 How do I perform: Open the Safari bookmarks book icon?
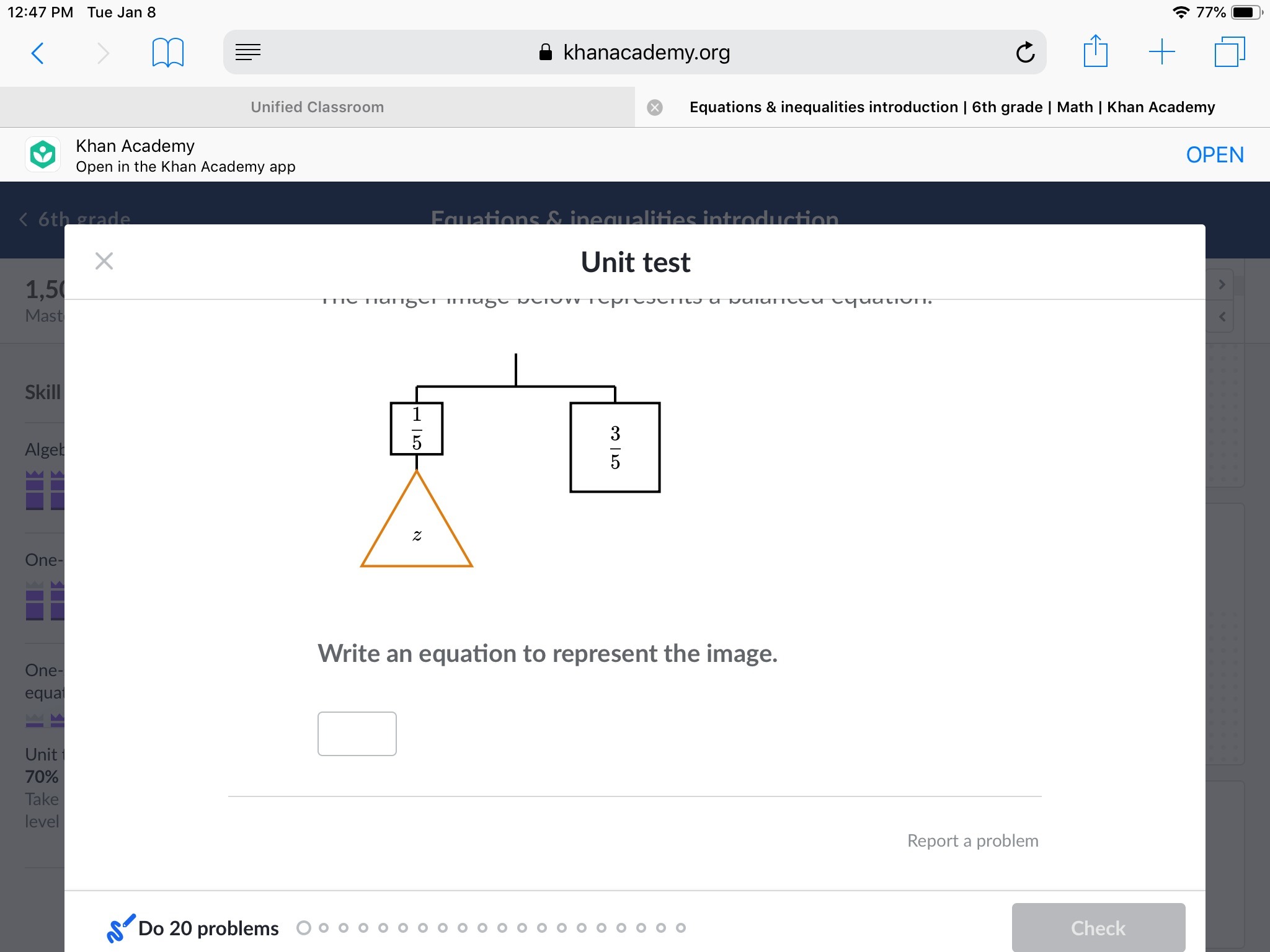click(167, 53)
